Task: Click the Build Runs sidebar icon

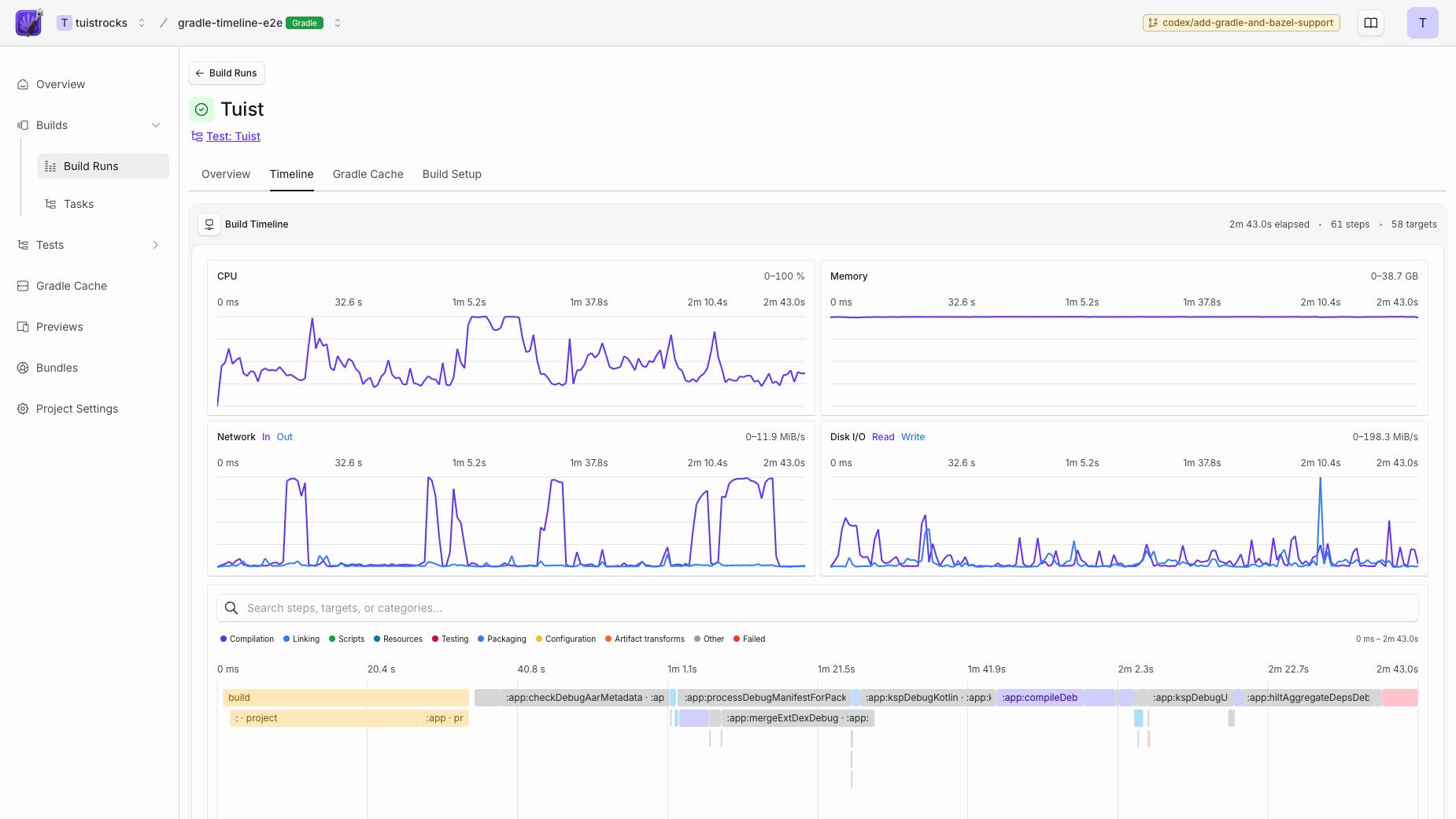Action: pyautogui.click(x=50, y=166)
